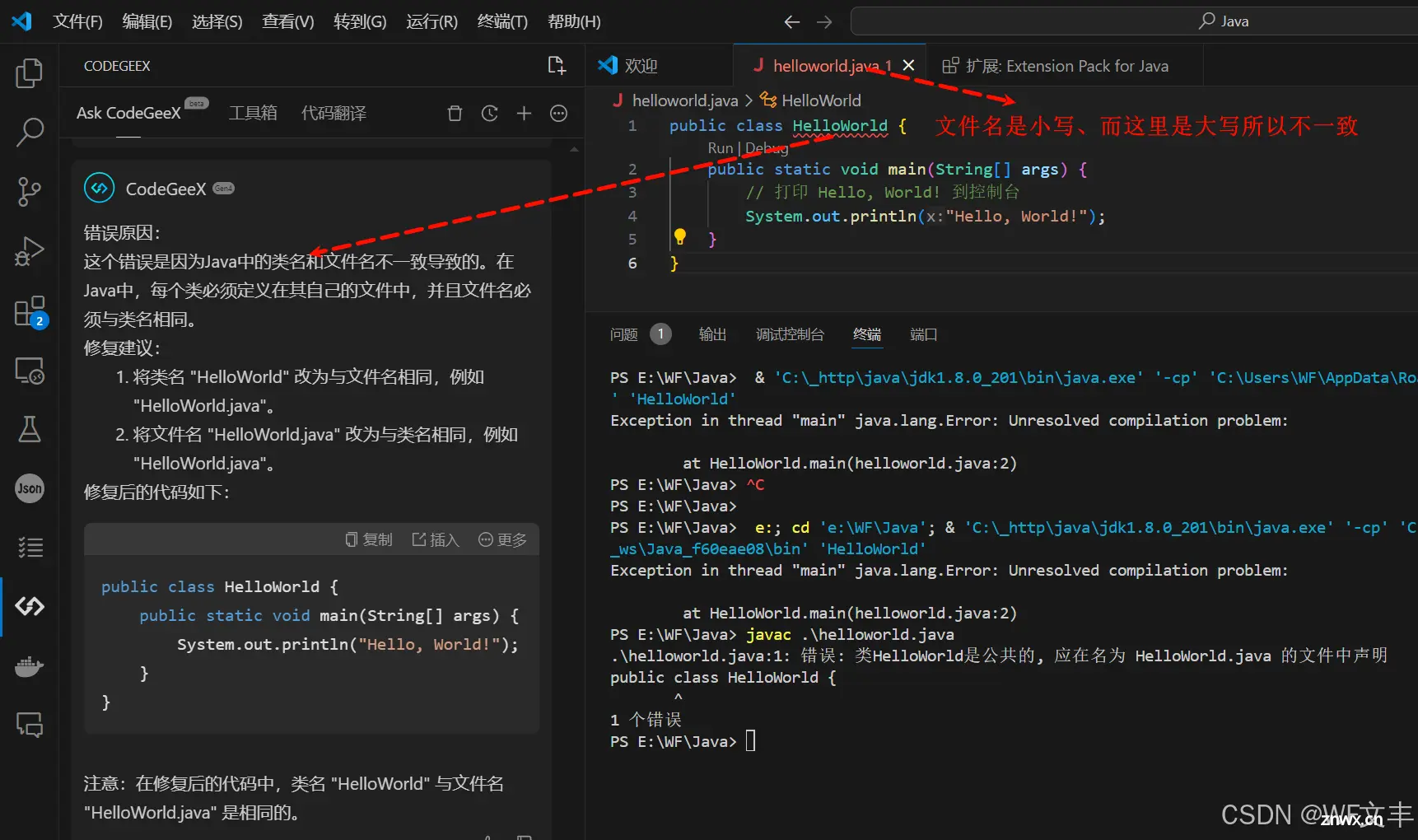The image size is (1418, 840).
Task: Switch to the 终端 panel tab
Action: 867,334
